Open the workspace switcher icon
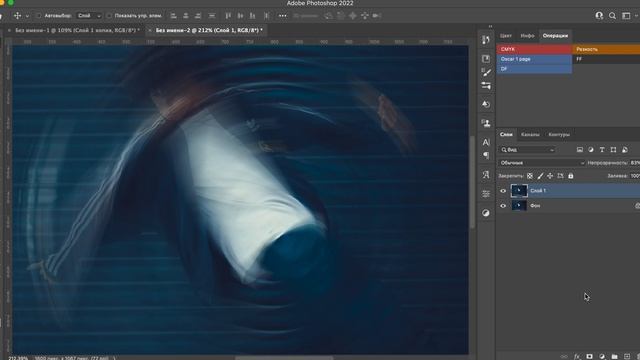The image size is (640, 360). (x=626, y=16)
